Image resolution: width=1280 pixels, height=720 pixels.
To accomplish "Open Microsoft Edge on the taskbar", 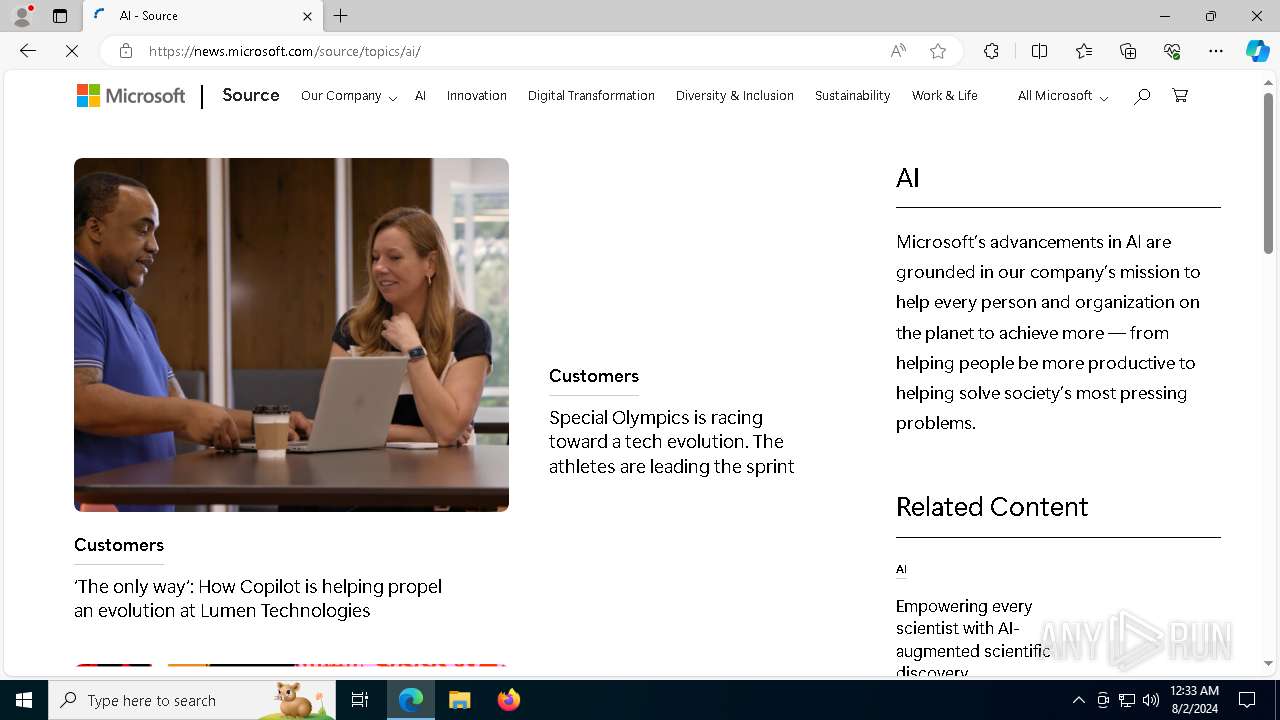I will tap(411, 700).
